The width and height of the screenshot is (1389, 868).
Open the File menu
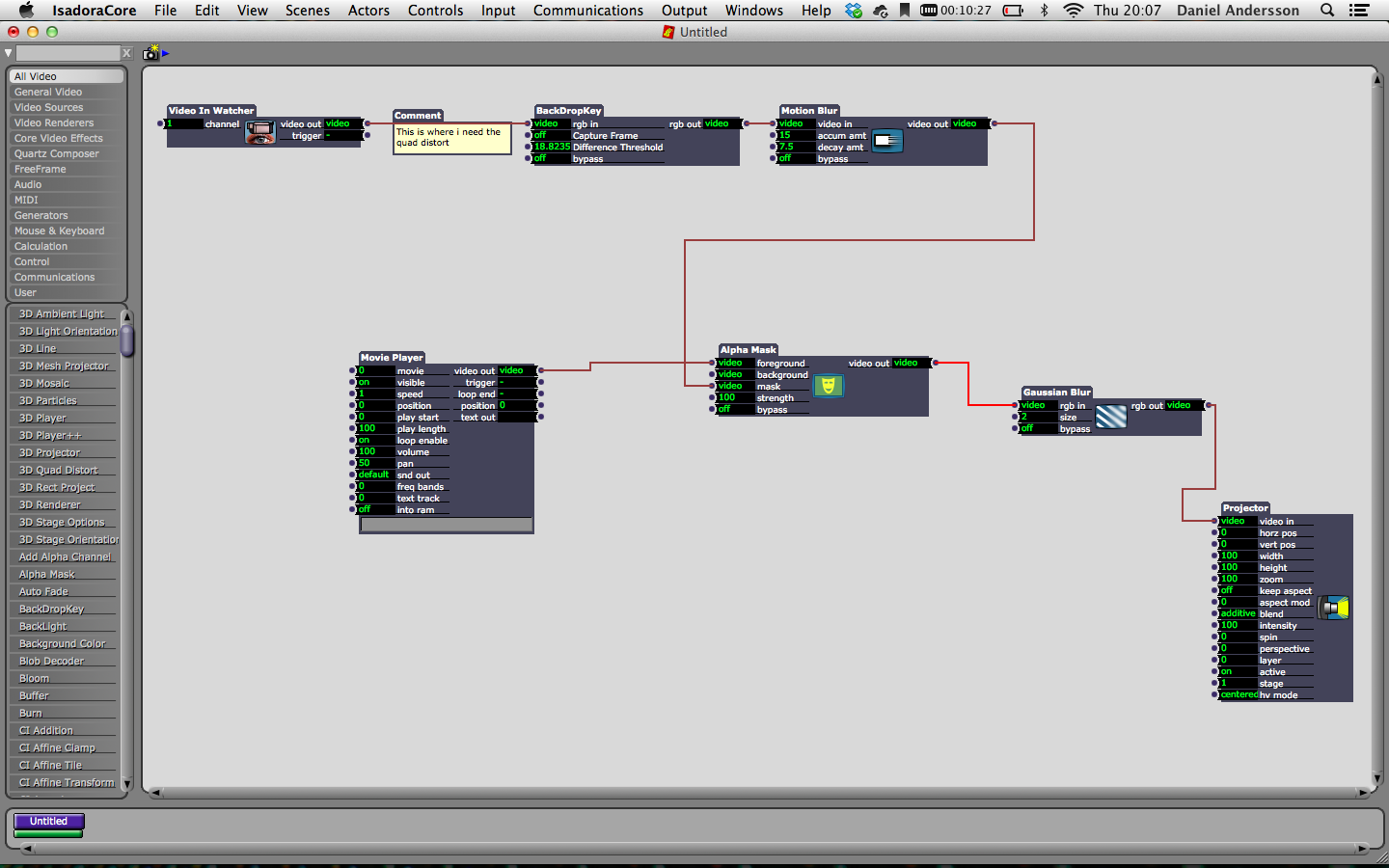pos(165,11)
